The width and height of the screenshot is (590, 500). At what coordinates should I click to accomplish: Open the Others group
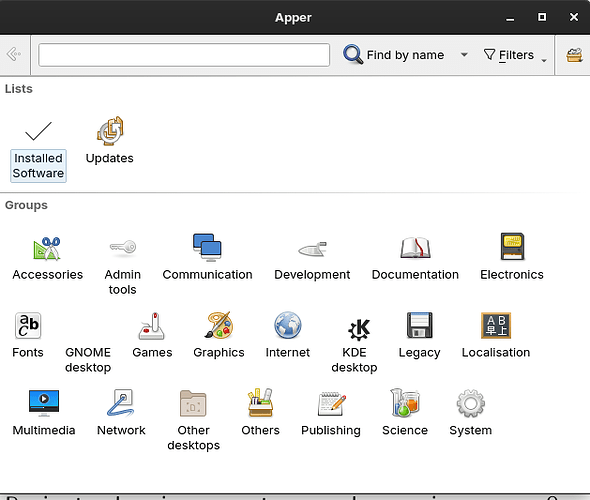click(260, 413)
